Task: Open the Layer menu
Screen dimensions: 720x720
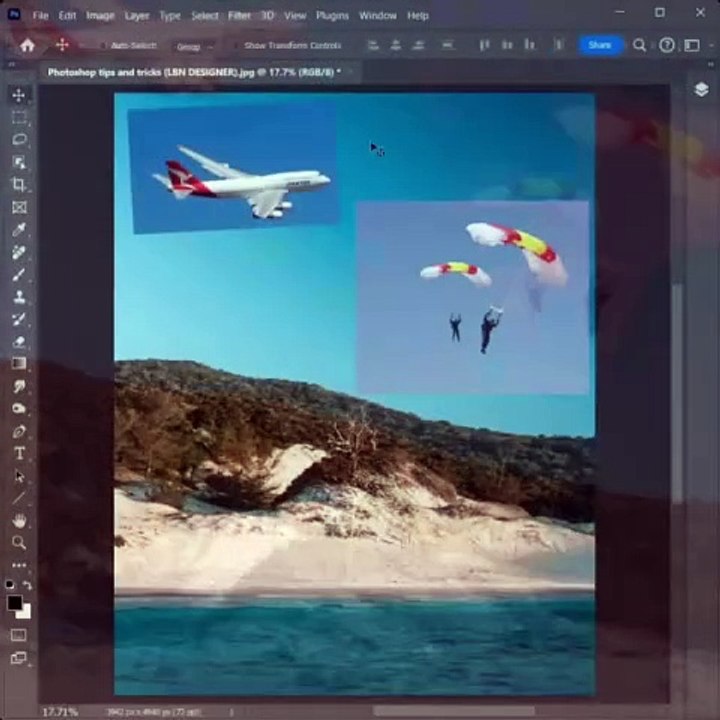Action: coord(137,16)
